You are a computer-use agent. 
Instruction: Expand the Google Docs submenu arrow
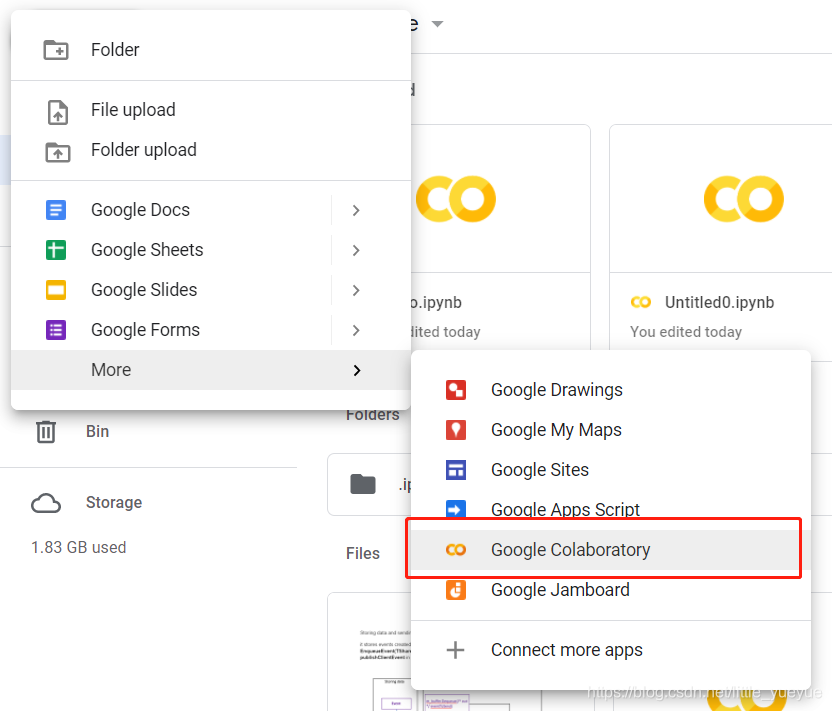(356, 211)
